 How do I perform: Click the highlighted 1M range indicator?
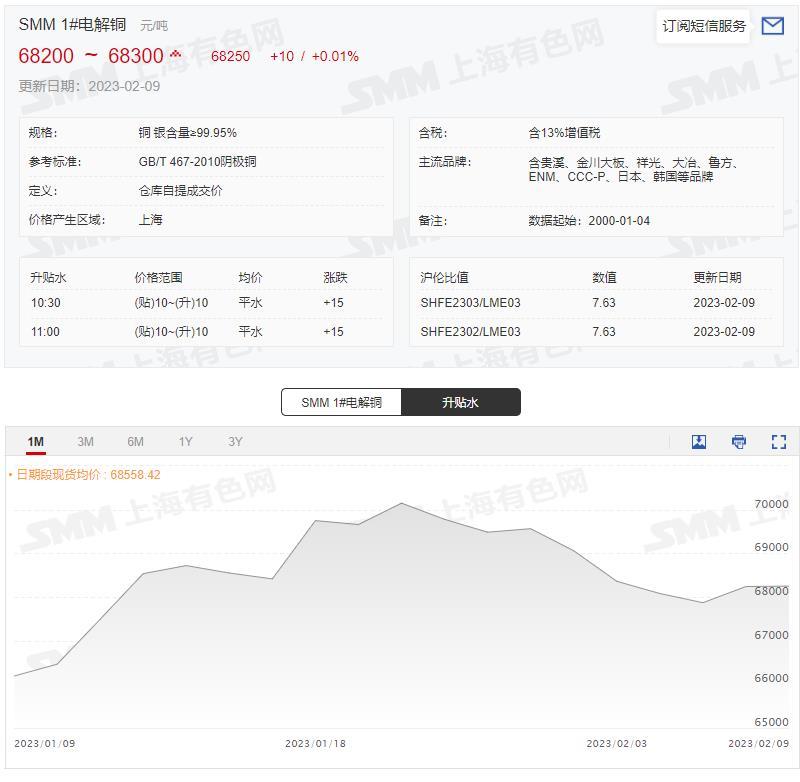point(37,440)
